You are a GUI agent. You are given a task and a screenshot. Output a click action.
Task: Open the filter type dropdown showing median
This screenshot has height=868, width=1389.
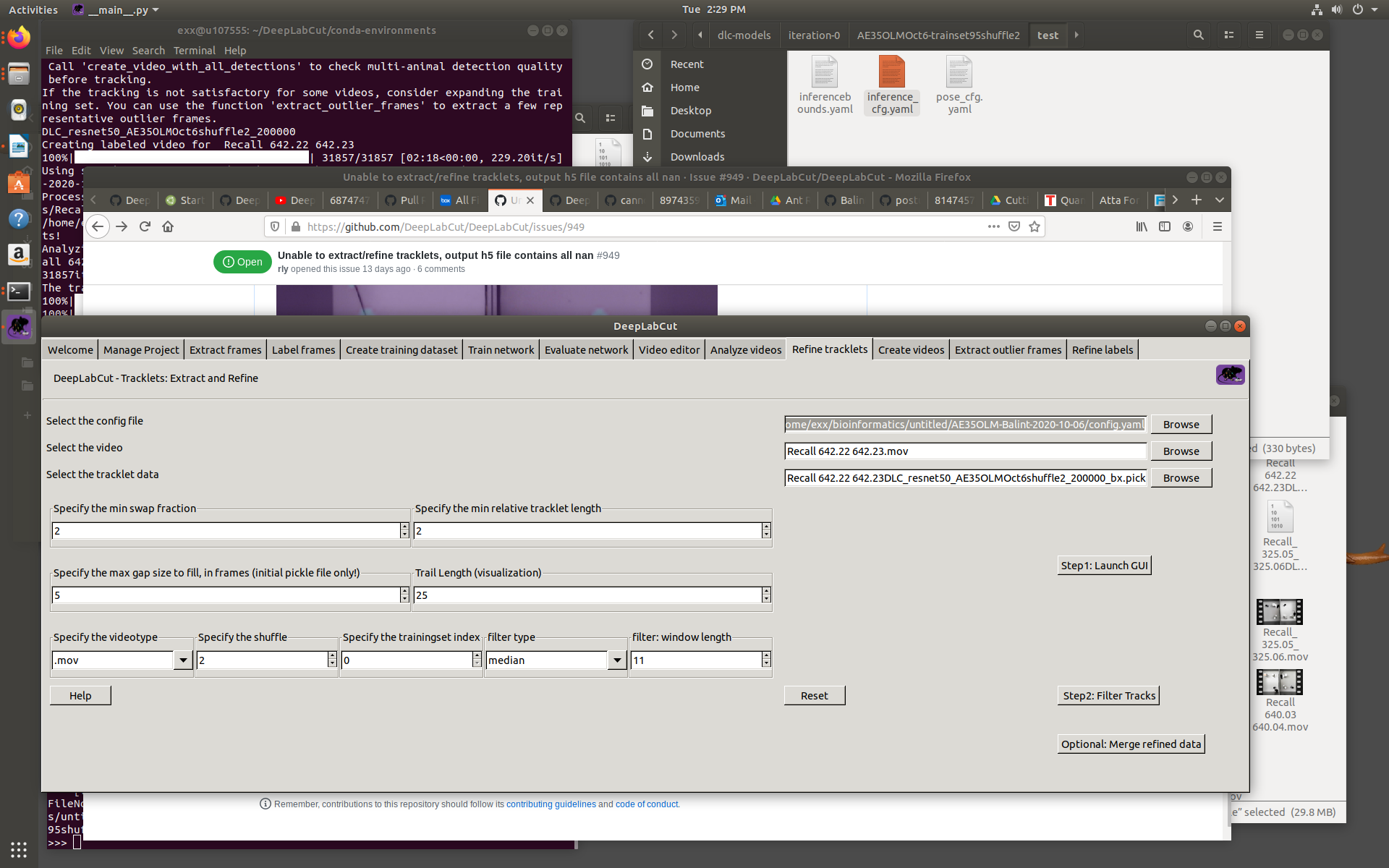tap(616, 660)
